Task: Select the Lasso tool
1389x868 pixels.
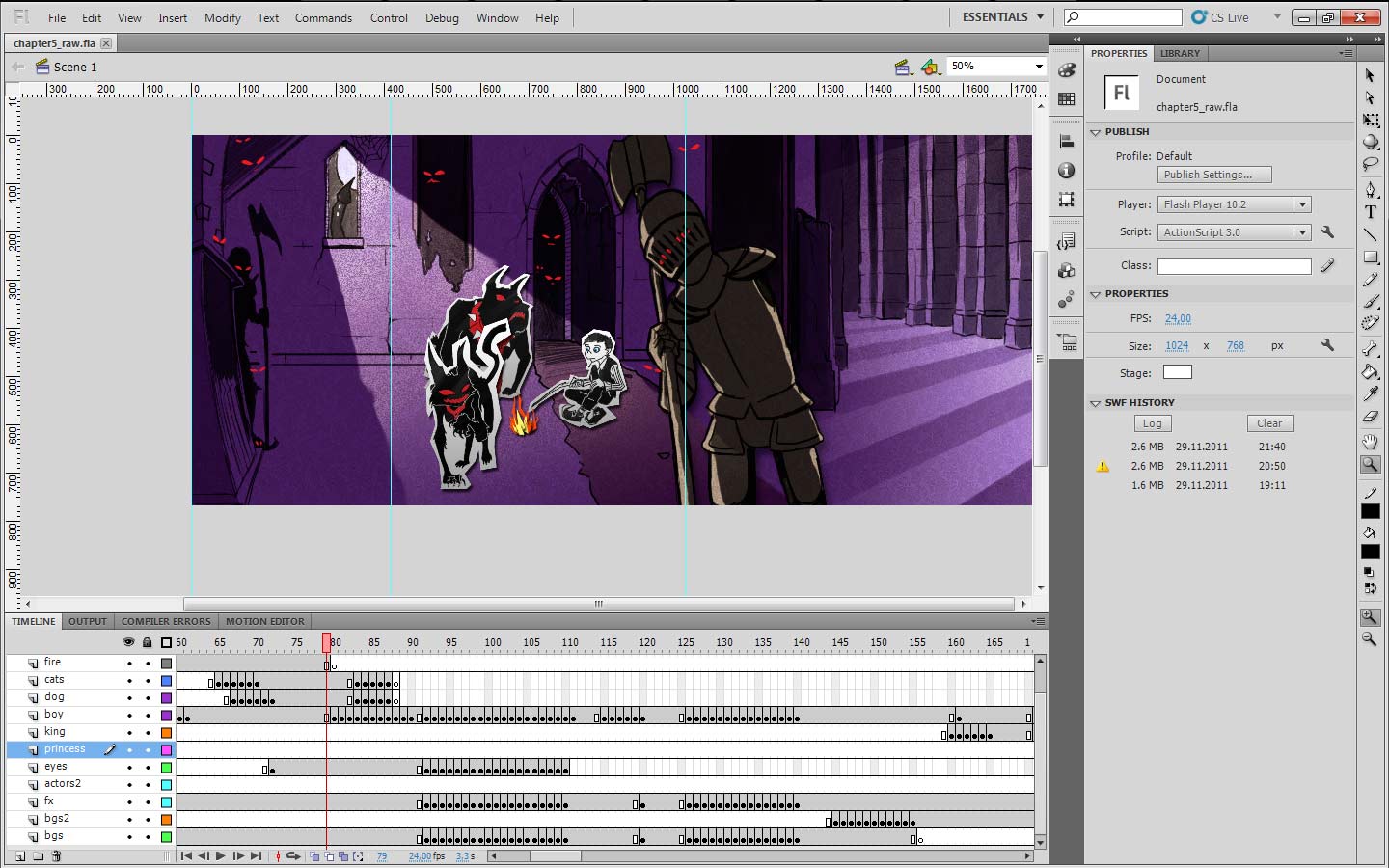Action: coord(1370,164)
